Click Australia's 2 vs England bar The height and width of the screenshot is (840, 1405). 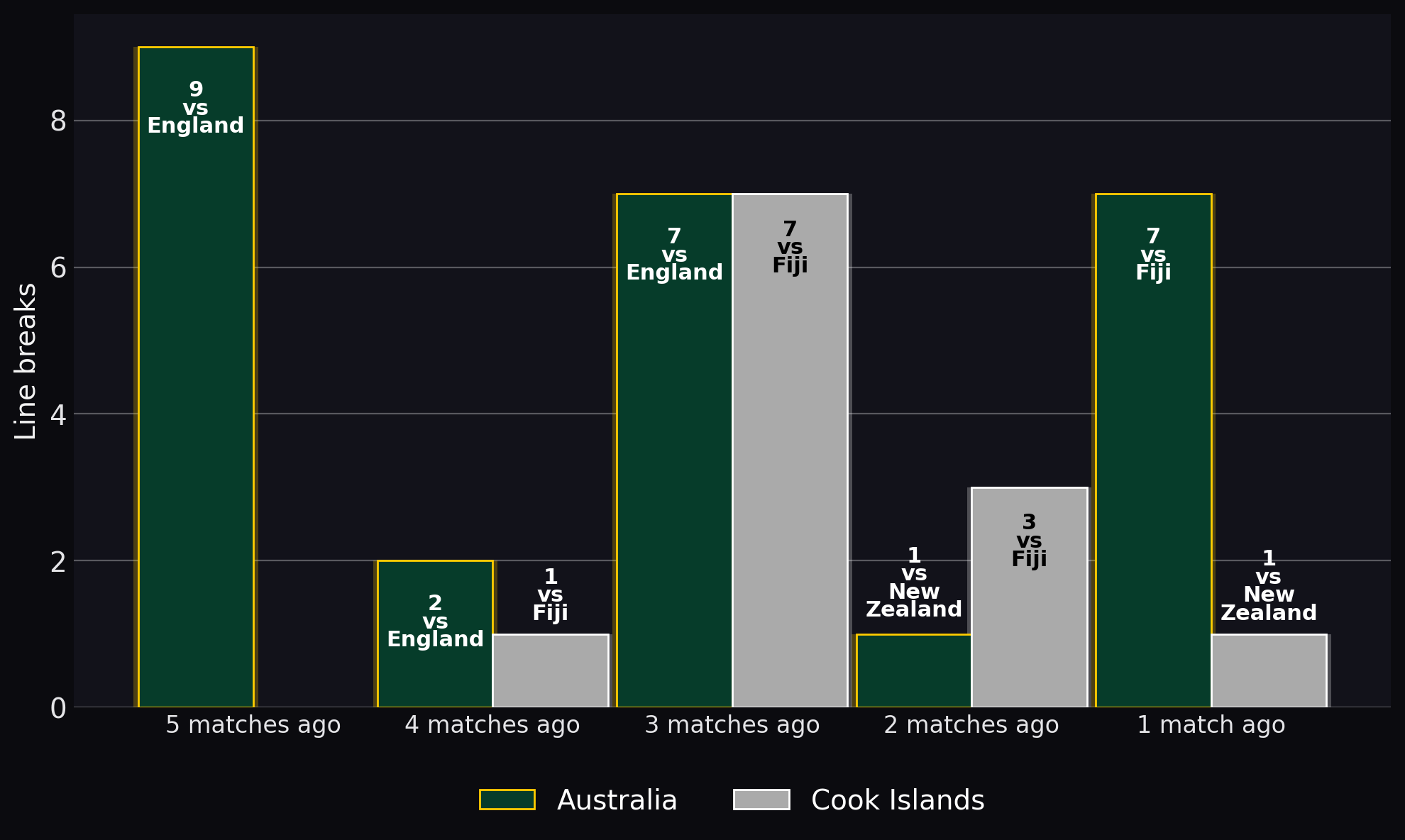(435, 634)
